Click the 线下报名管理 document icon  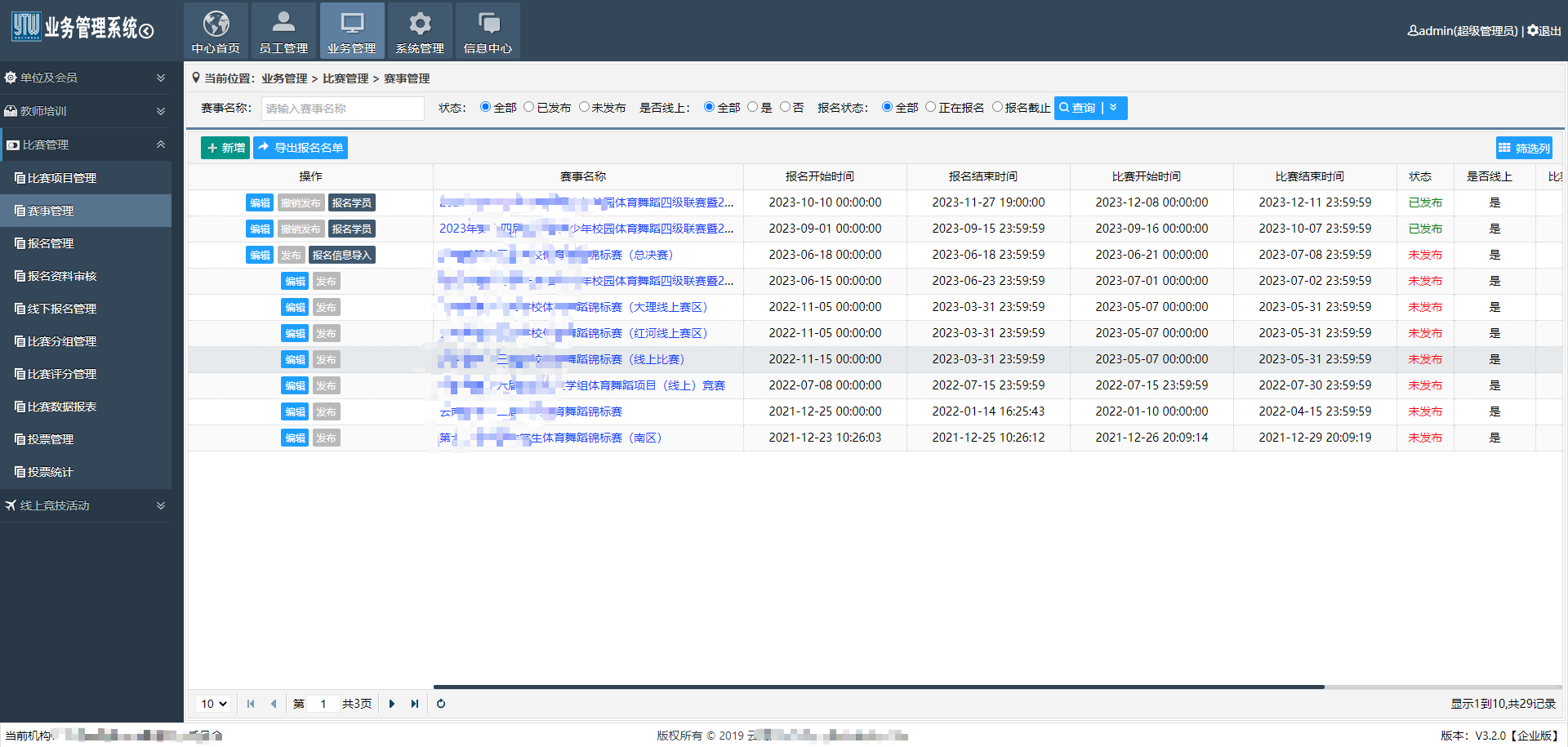(x=20, y=309)
